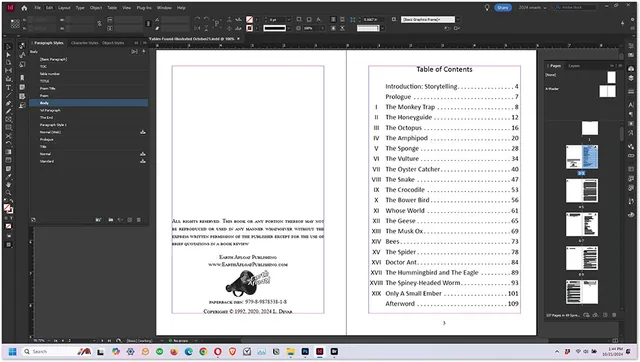Toggle constrain proportions chain icon

(x=99, y=24)
